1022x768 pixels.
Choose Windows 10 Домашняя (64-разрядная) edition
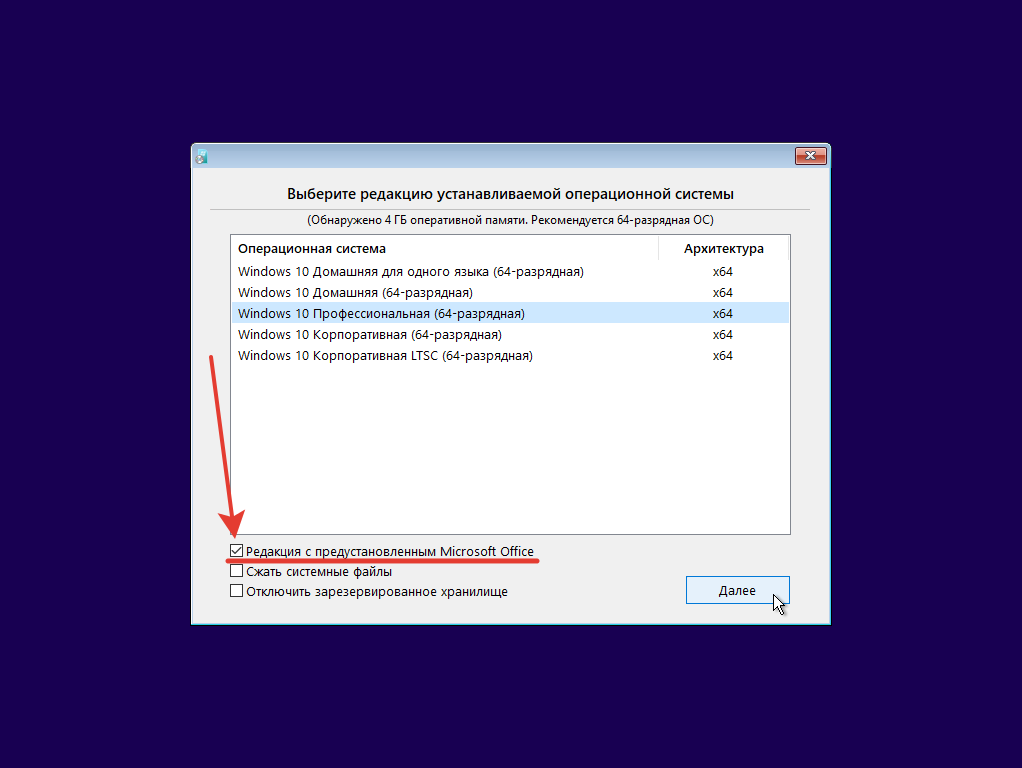[510, 292]
